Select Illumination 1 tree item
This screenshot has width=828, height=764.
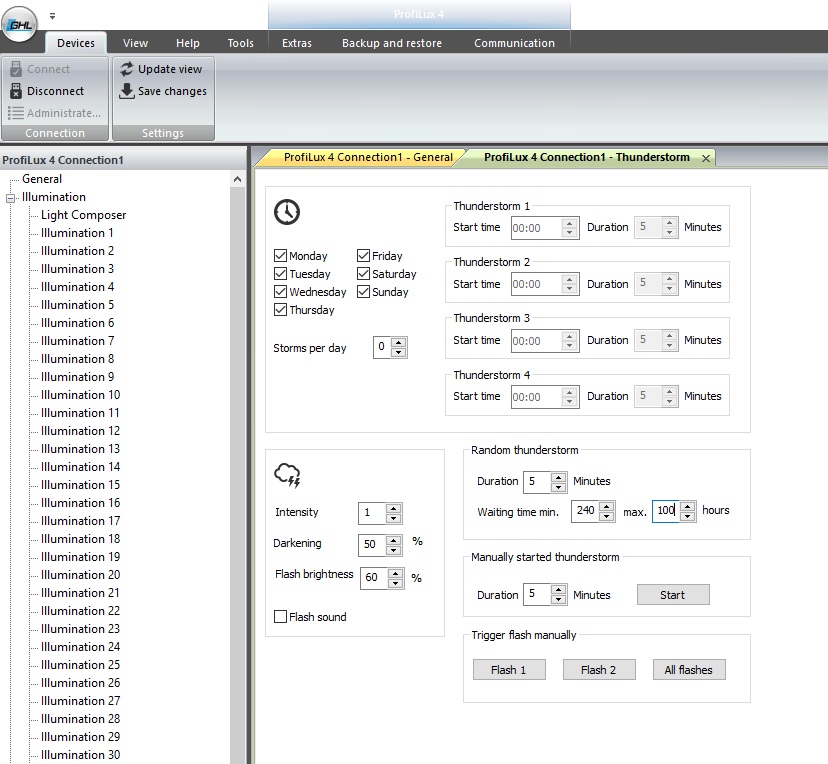(x=77, y=233)
